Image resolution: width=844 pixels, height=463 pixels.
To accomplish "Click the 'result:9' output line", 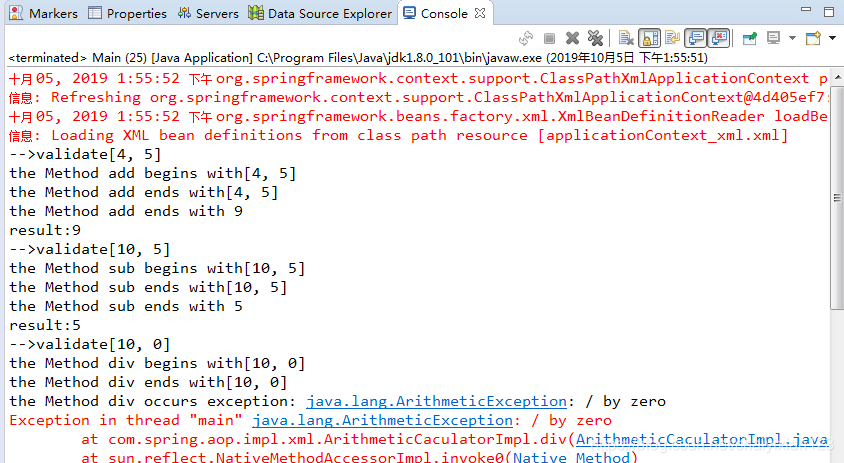I will (x=45, y=230).
